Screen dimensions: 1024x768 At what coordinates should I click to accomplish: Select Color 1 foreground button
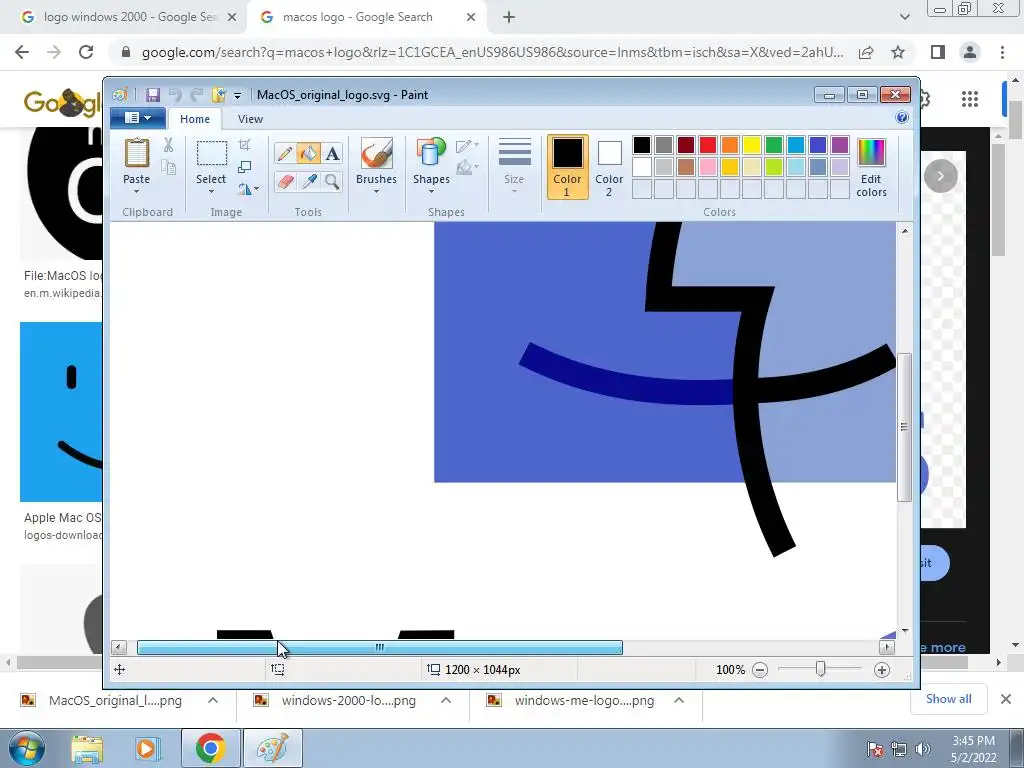tap(567, 167)
